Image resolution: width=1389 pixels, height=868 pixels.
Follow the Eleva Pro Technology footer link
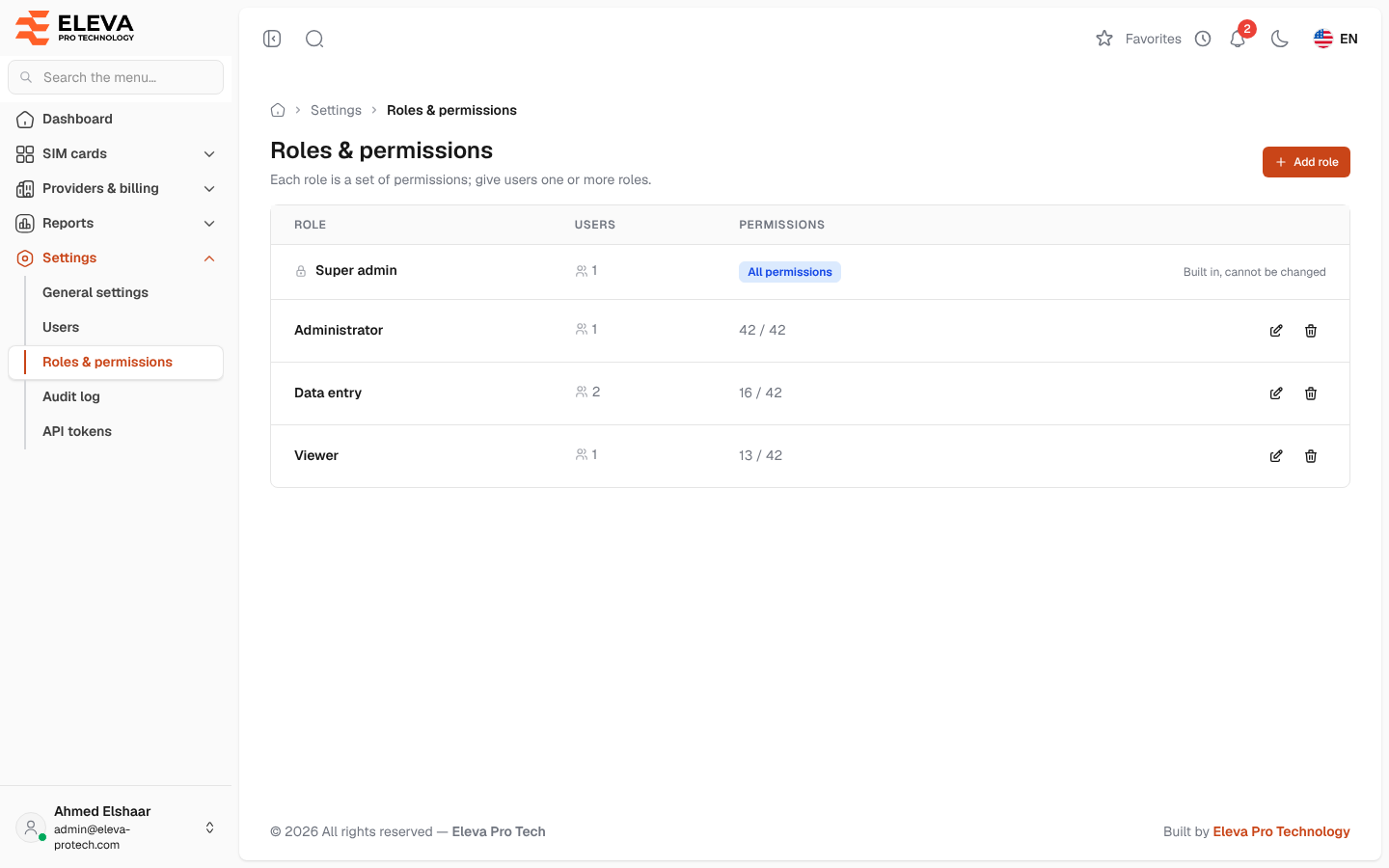pyautogui.click(x=1281, y=831)
